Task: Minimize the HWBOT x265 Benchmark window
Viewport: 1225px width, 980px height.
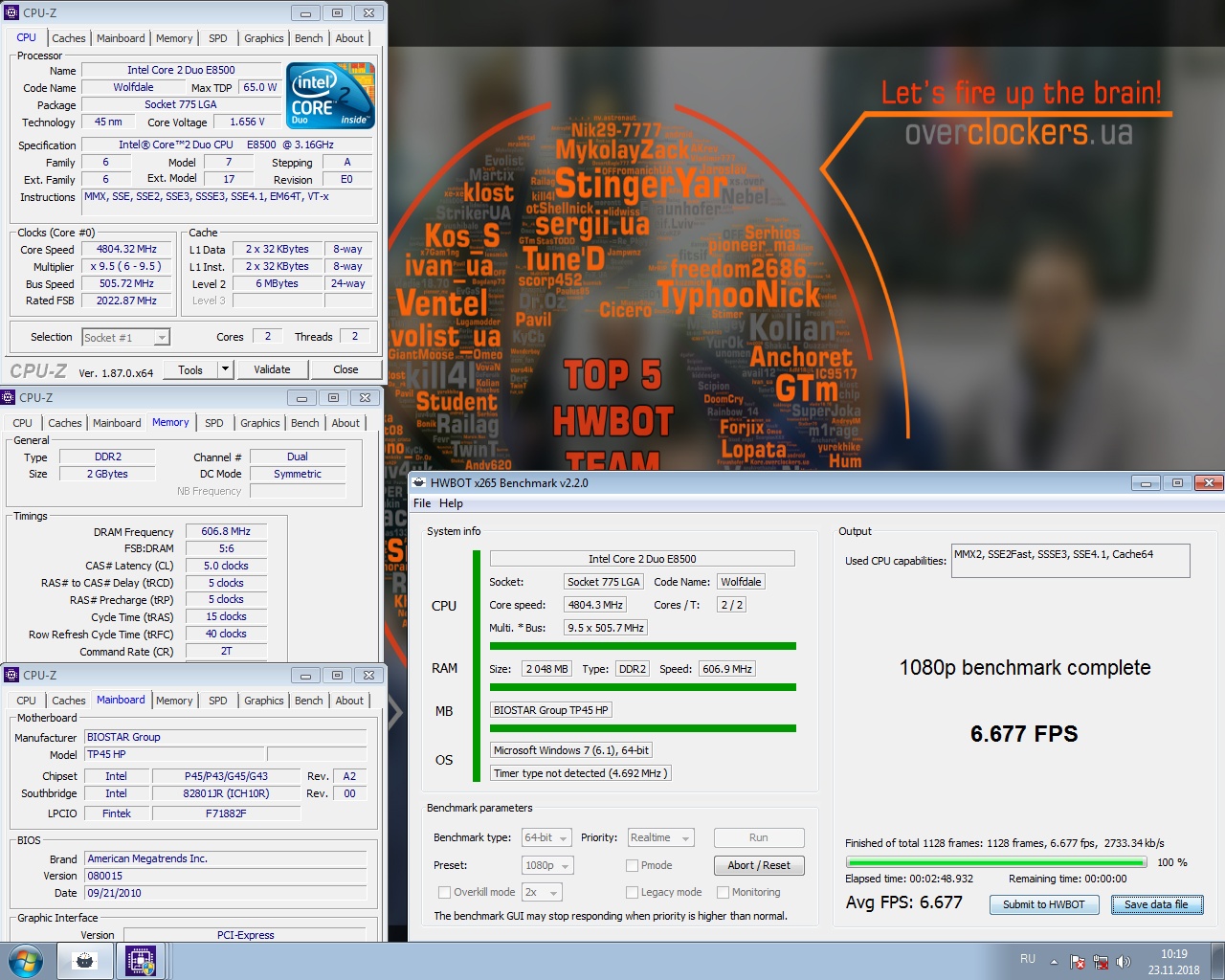Action: 1146,483
